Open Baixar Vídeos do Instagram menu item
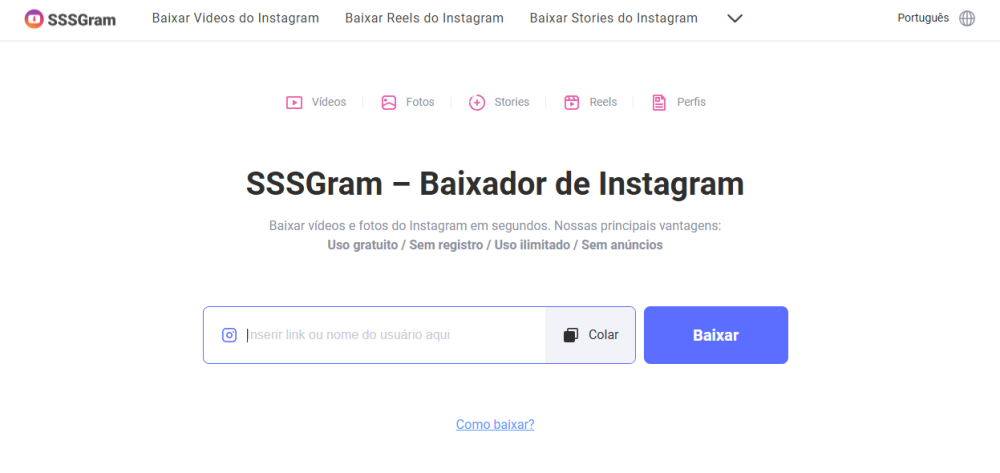Image resolution: width=1000 pixels, height=473 pixels. coord(235,18)
